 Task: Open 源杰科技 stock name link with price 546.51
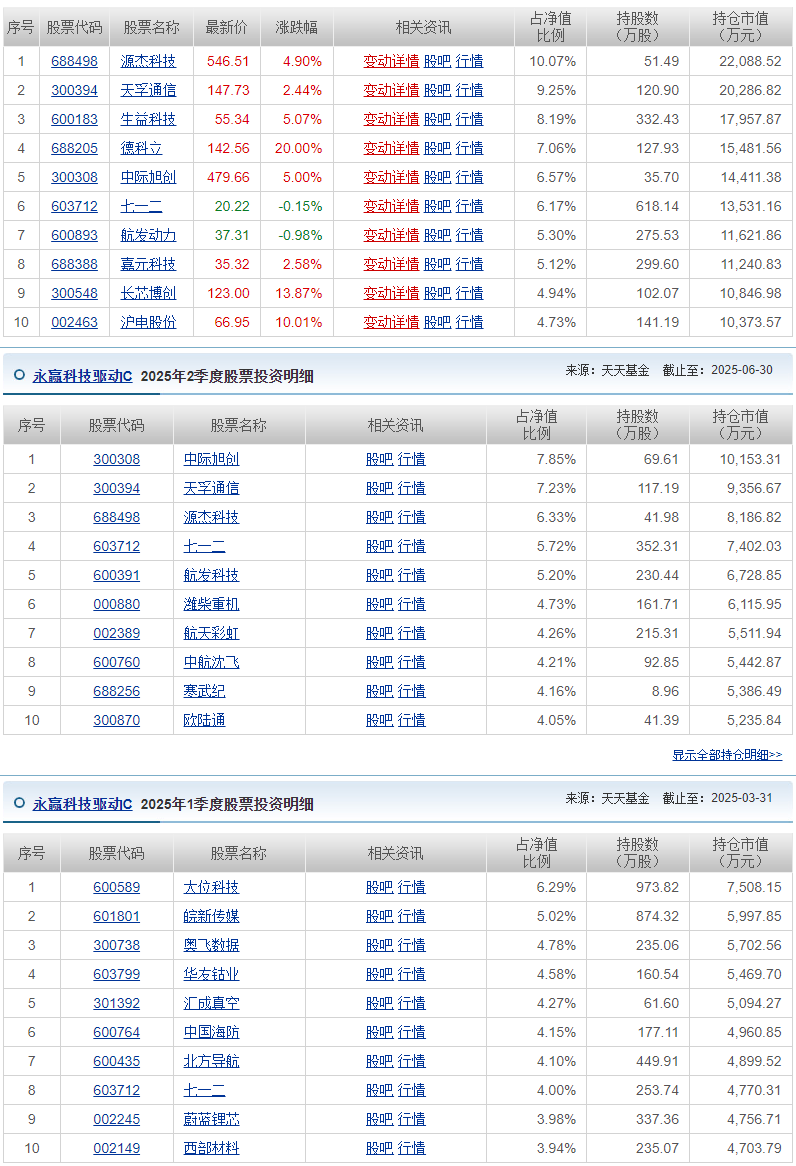click(x=148, y=62)
